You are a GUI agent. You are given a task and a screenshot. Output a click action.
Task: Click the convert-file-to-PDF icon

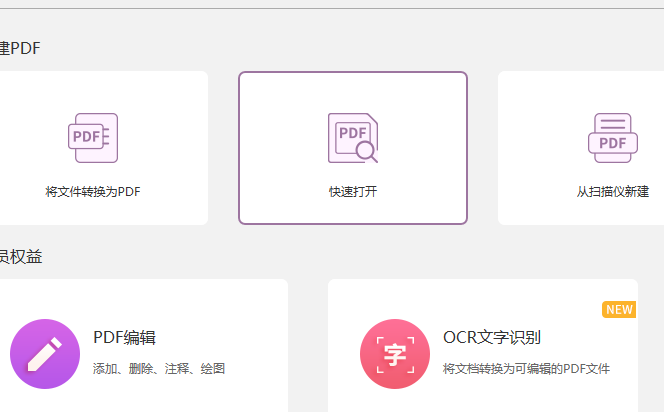coord(93,138)
